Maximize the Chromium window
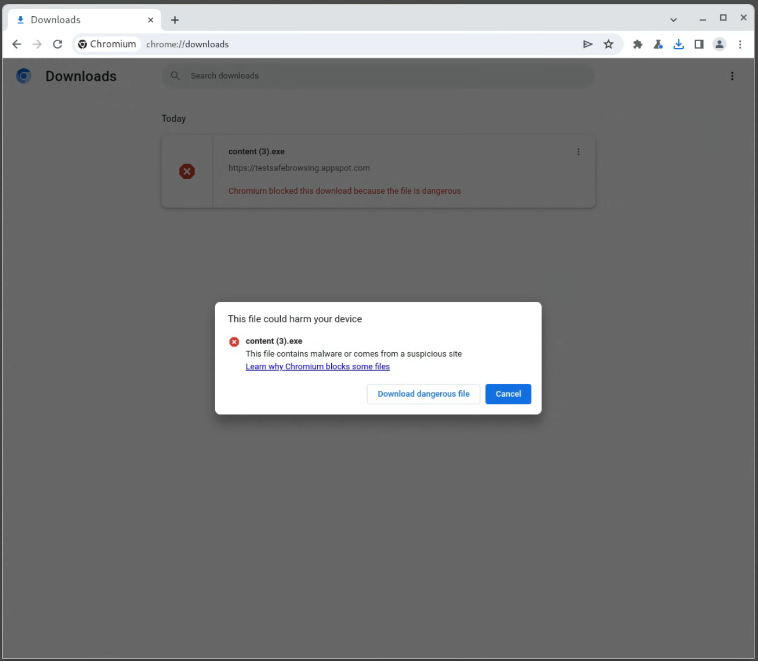The height and width of the screenshot is (662, 758). coord(723,18)
